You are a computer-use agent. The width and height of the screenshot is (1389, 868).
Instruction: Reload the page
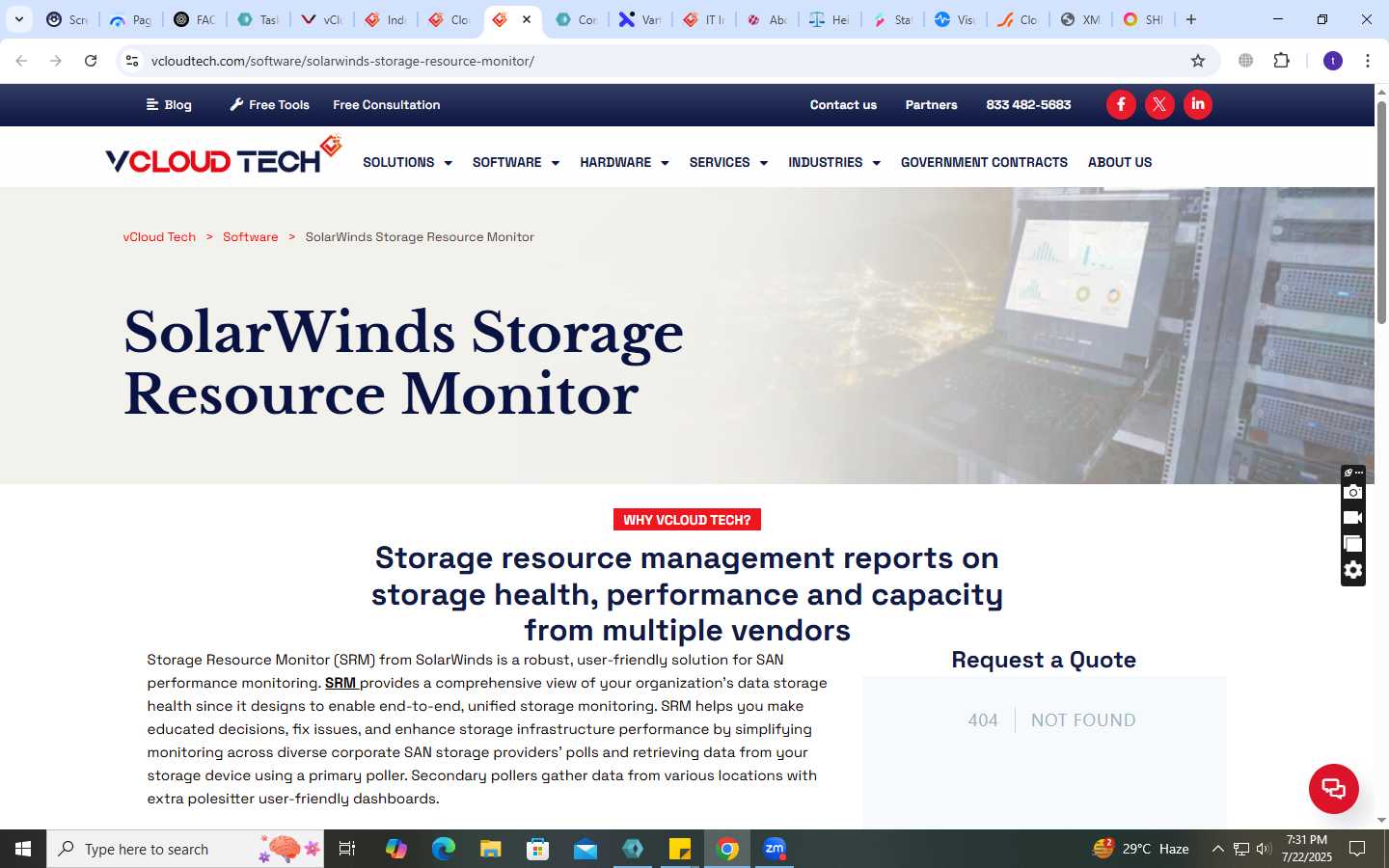(x=91, y=61)
